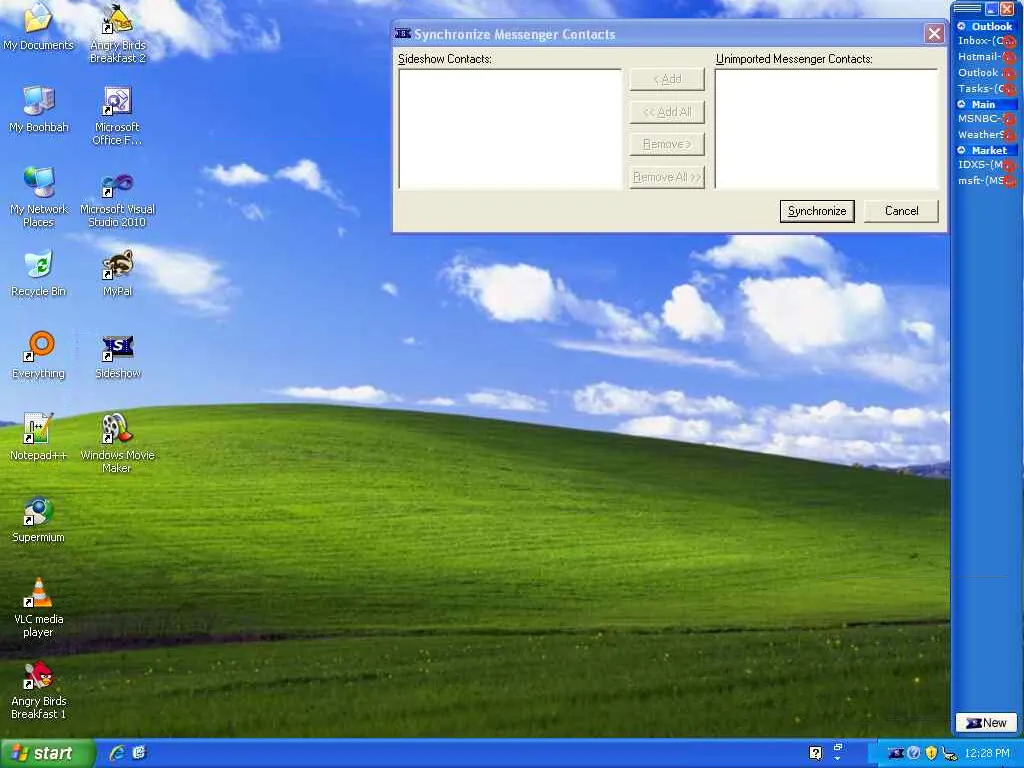Click the '<< Add All' button
The width and height of the screenshot is (1024, 768).
(667, 112)
